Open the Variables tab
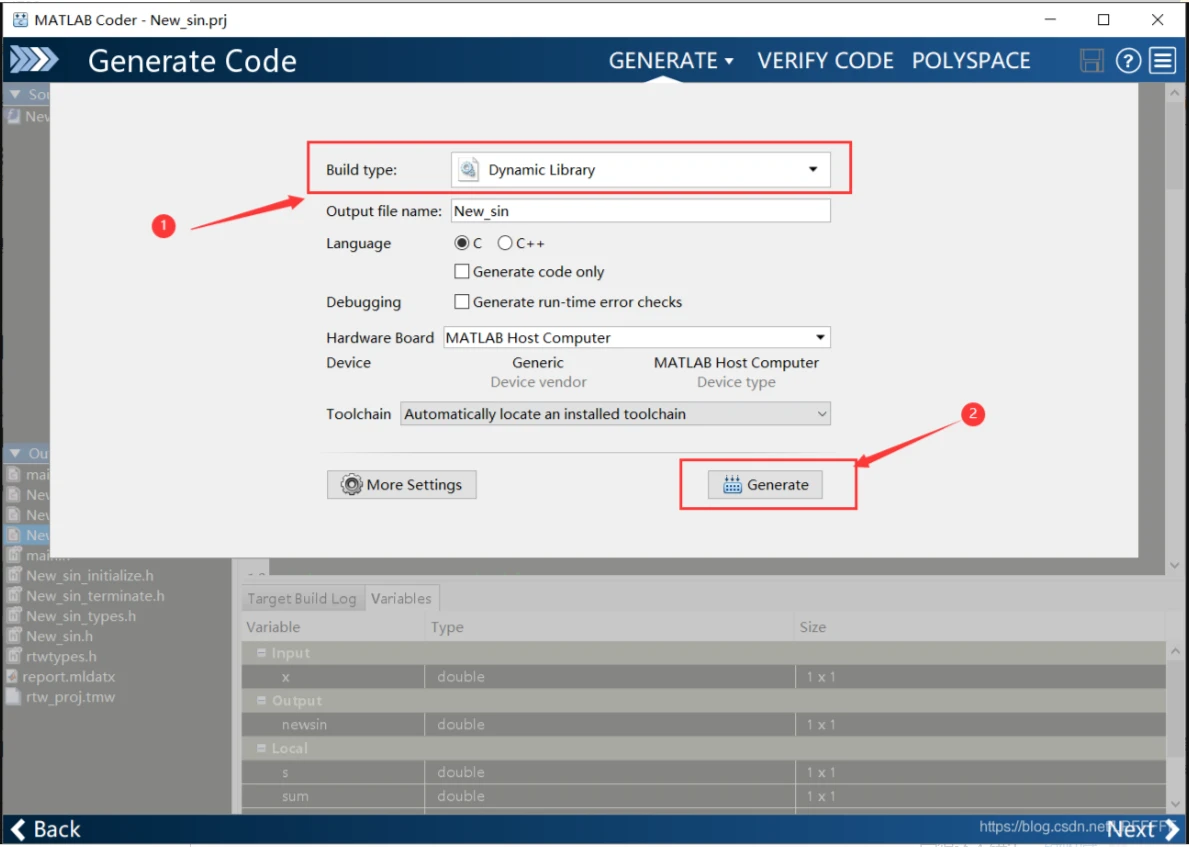 click(401, 598)
